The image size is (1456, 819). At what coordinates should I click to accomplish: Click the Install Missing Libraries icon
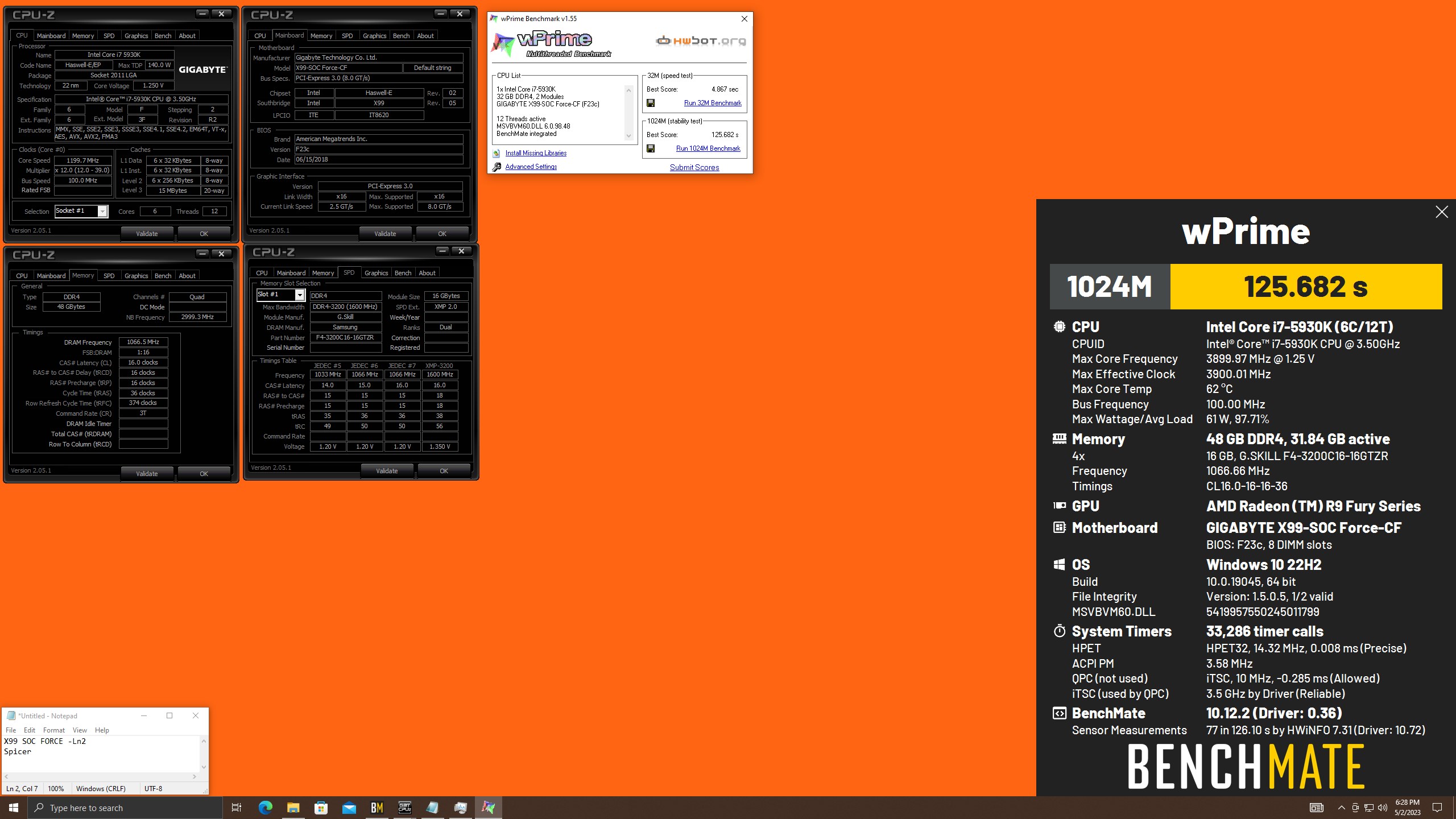coord(497,153)
